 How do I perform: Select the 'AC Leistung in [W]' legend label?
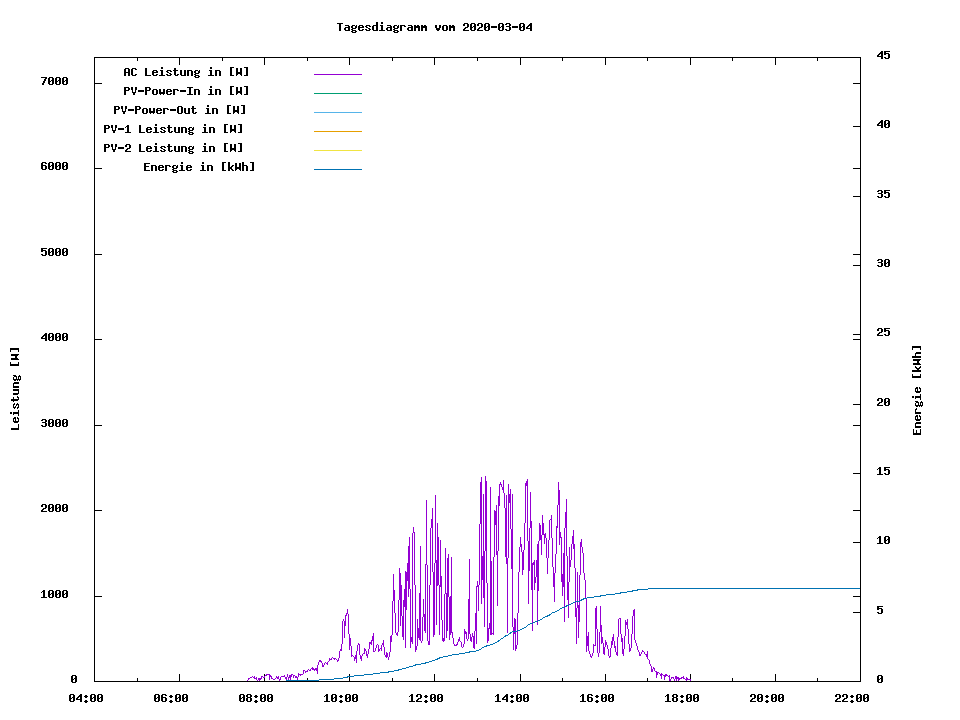point(186,72)
